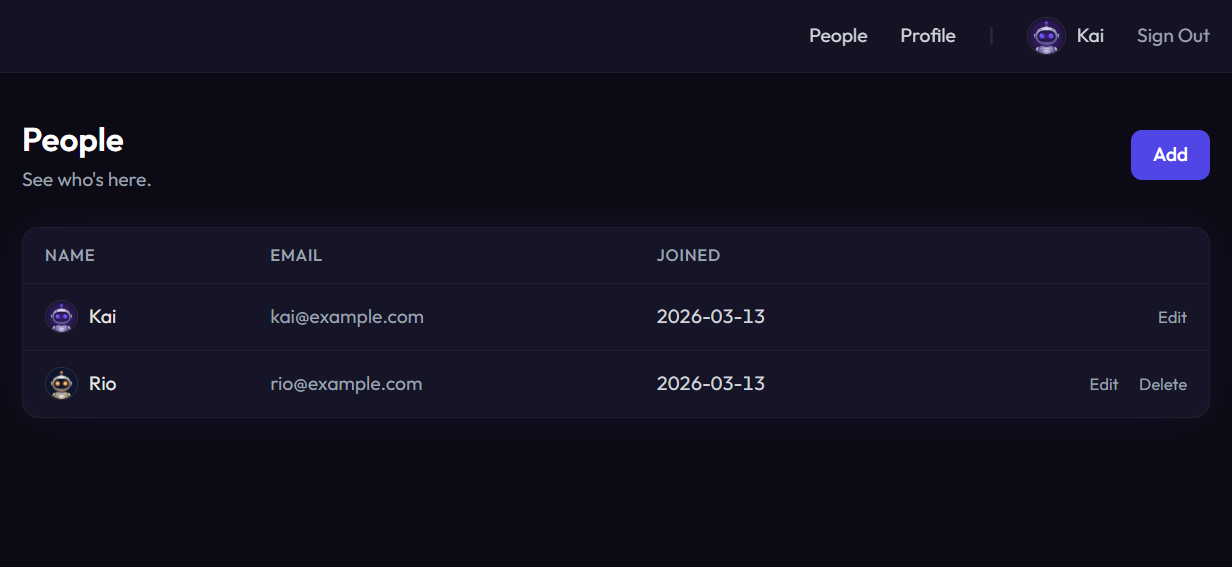1232x567 pixels.
Task: Click the Name column header
Action: coord(70,256)
